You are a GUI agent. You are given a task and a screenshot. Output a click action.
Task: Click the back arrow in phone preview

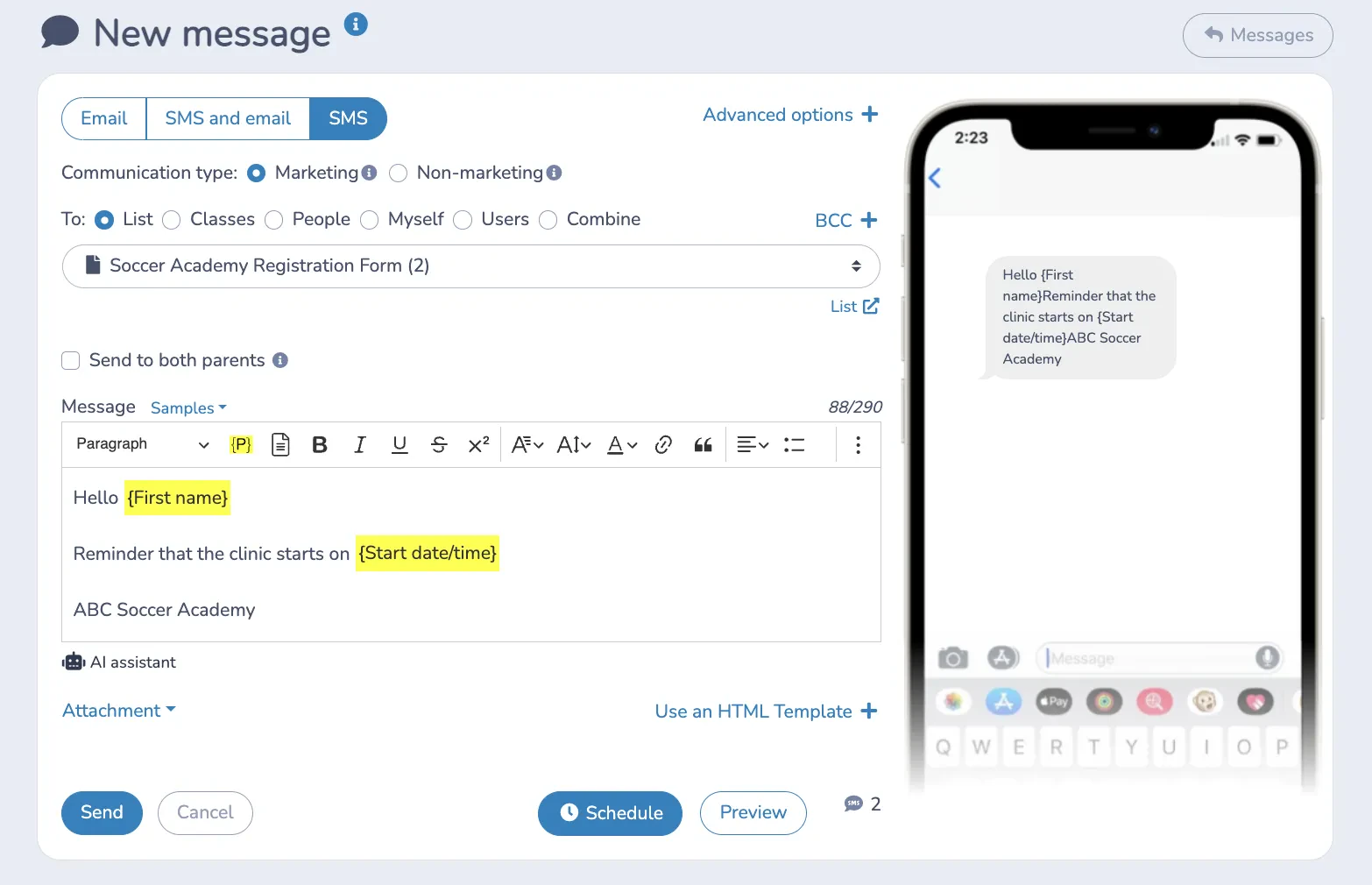pyautogui.click(x=935, y=178)
